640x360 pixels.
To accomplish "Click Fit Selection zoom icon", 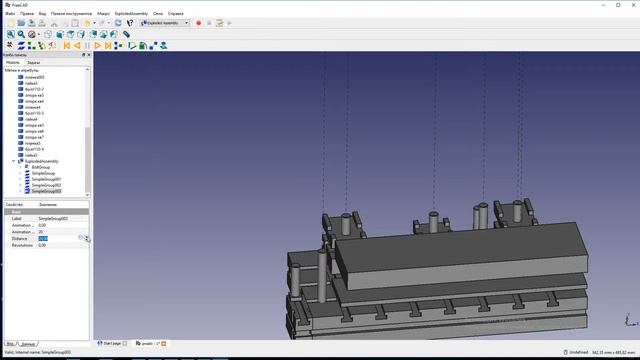I will point(21,35).
